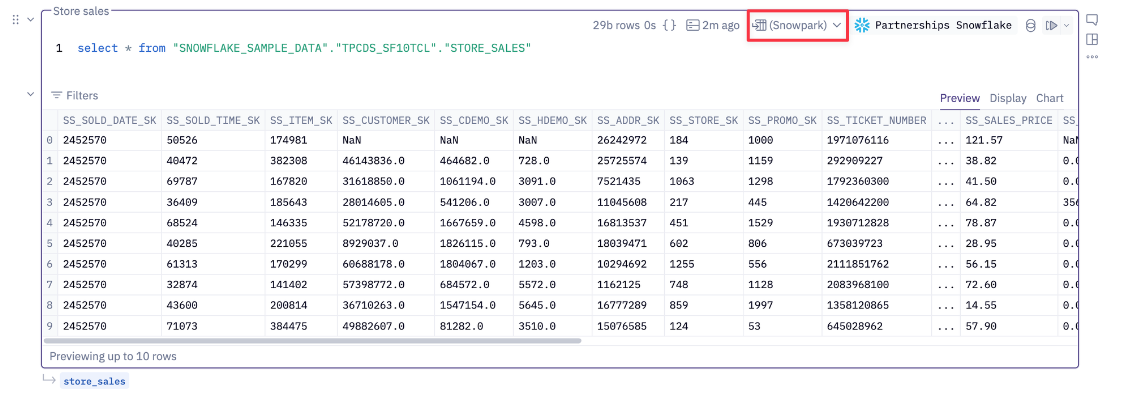
Task: Click ticket number 2083968100
Action: point(858,285)
